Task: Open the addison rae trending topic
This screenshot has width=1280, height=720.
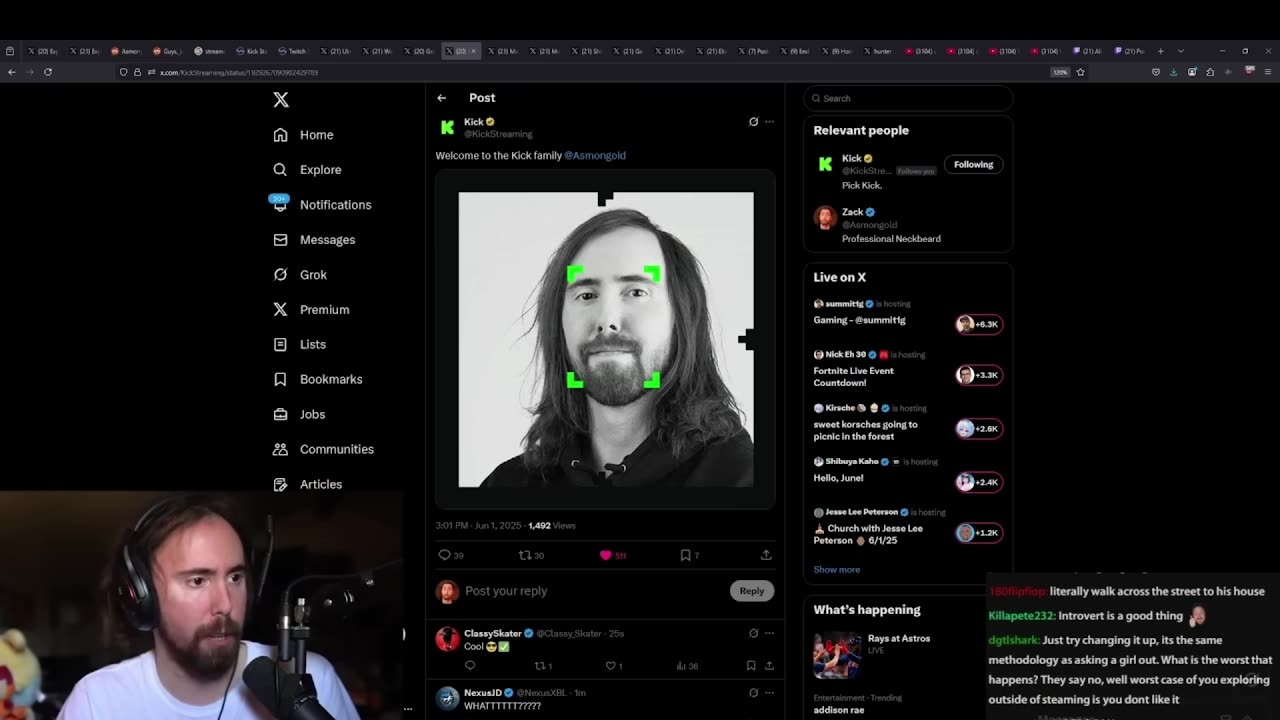Action: (839, 710)
